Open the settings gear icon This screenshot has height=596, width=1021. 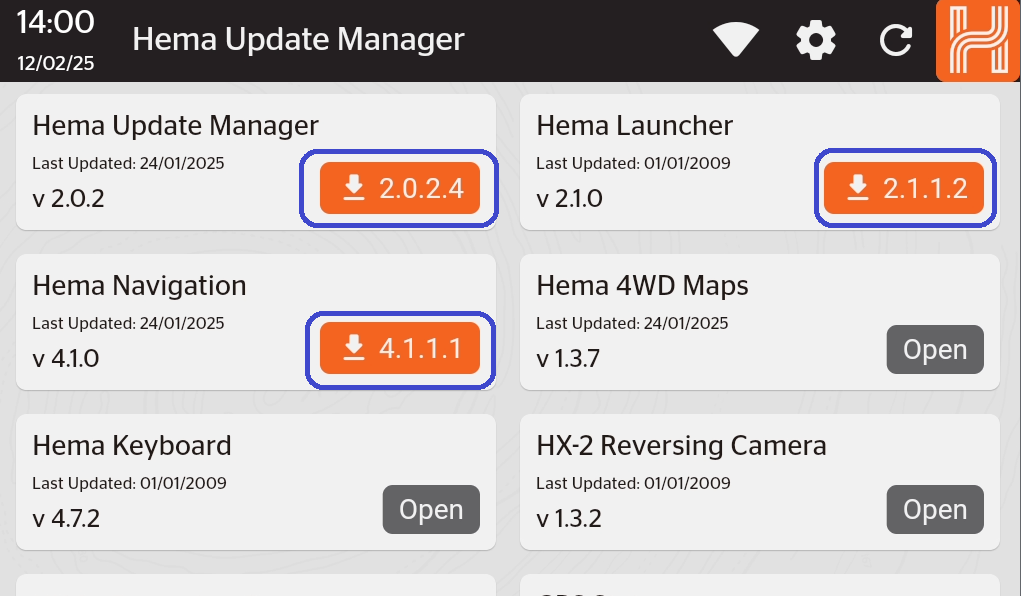tap(815, 38)
